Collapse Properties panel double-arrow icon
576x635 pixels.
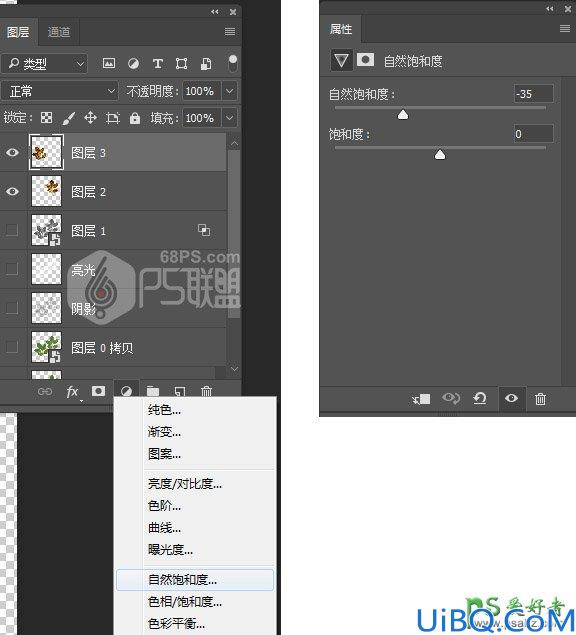click(550, 9)
